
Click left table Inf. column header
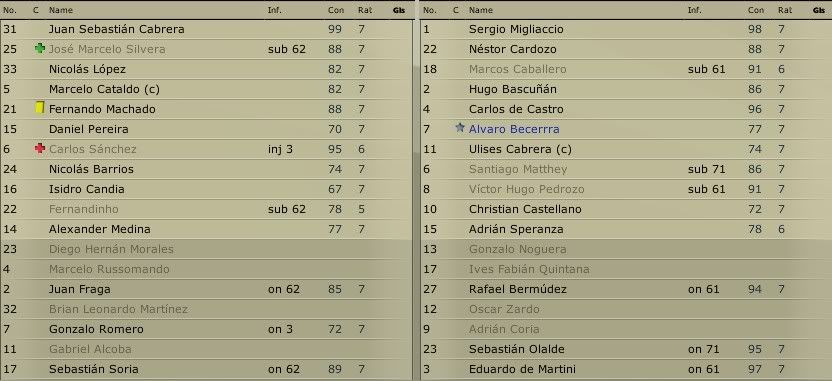click(x=274, y=10)
